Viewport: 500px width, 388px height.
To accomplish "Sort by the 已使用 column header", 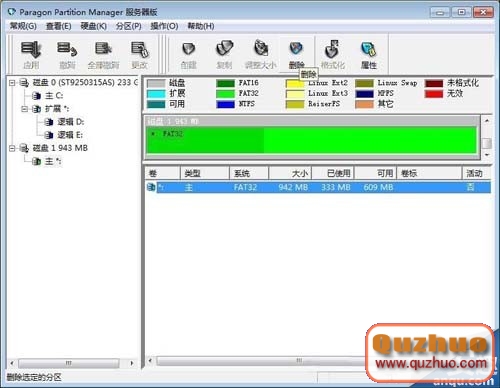I will (333, 173).
